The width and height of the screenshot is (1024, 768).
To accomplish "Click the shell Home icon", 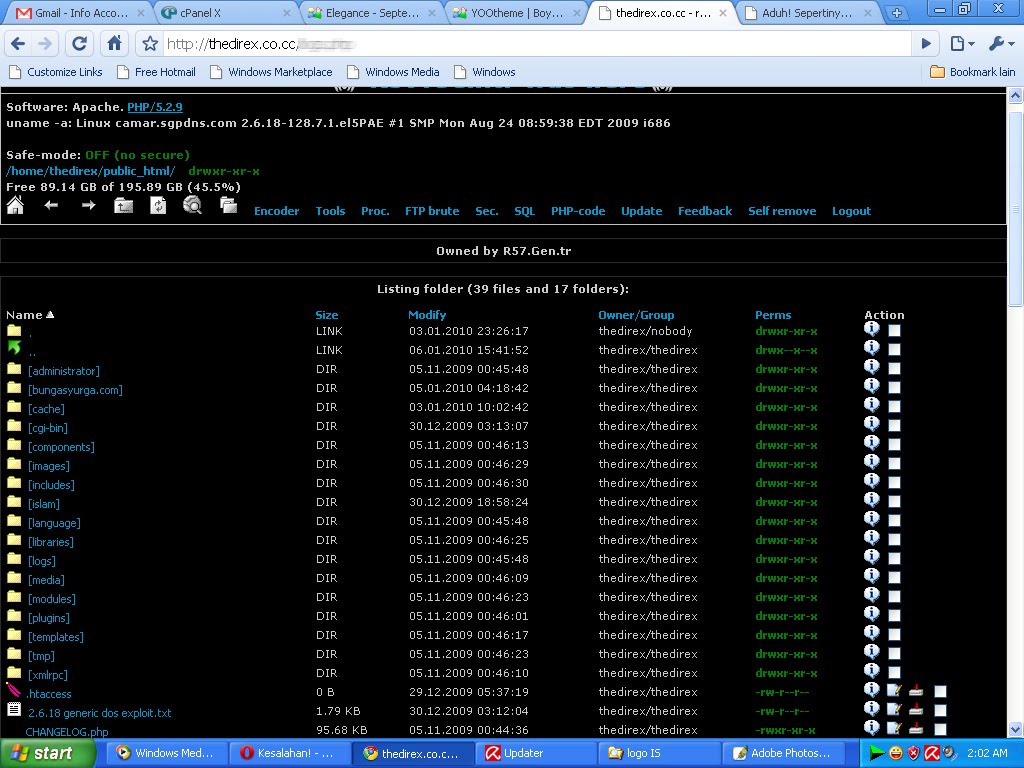I will coord(15,206).
